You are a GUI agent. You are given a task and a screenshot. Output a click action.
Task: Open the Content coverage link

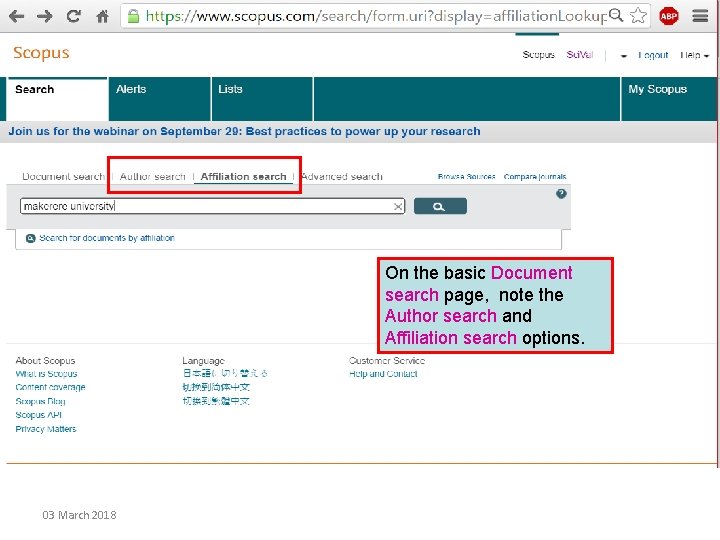[51, 388]
